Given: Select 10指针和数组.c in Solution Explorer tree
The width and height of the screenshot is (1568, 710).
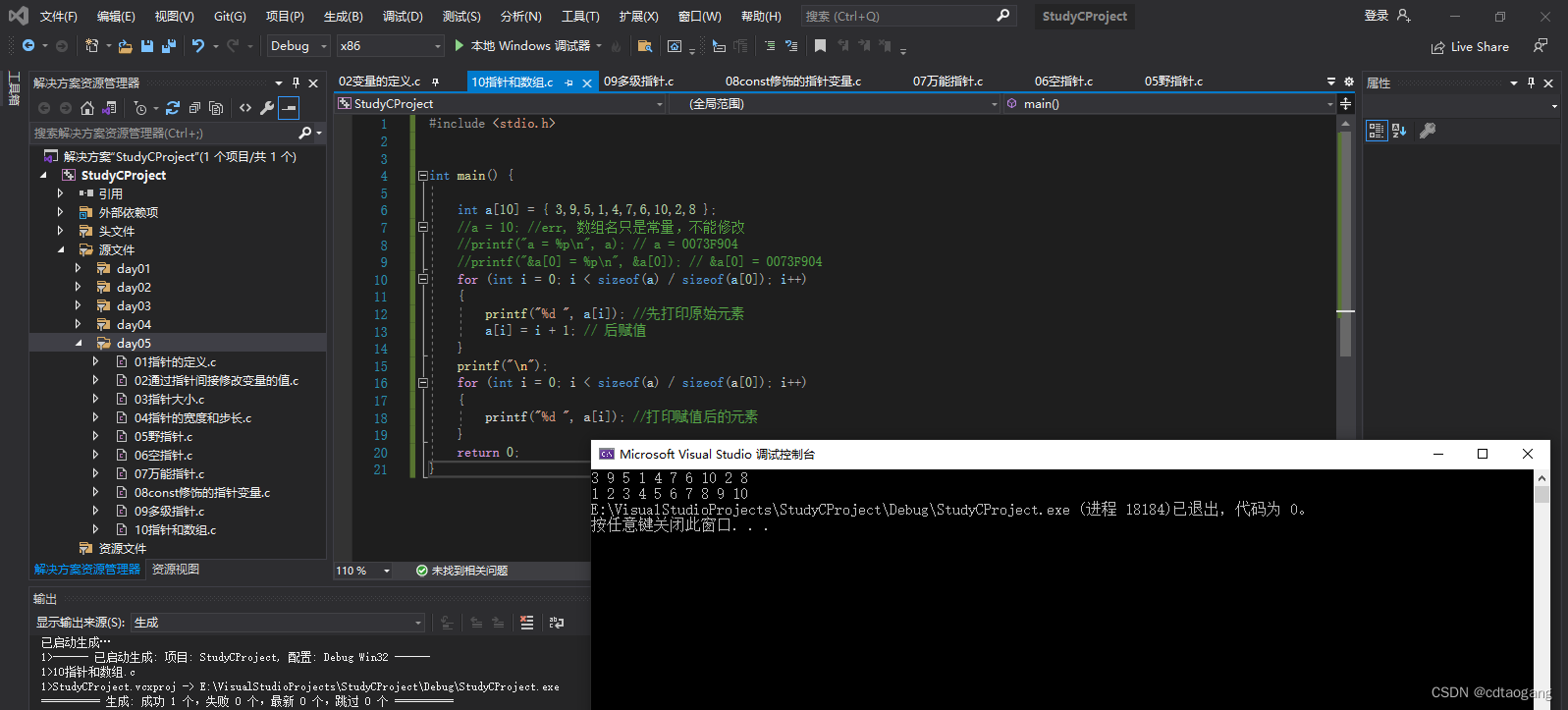Looking at the screenshot, I should (175, 530).
